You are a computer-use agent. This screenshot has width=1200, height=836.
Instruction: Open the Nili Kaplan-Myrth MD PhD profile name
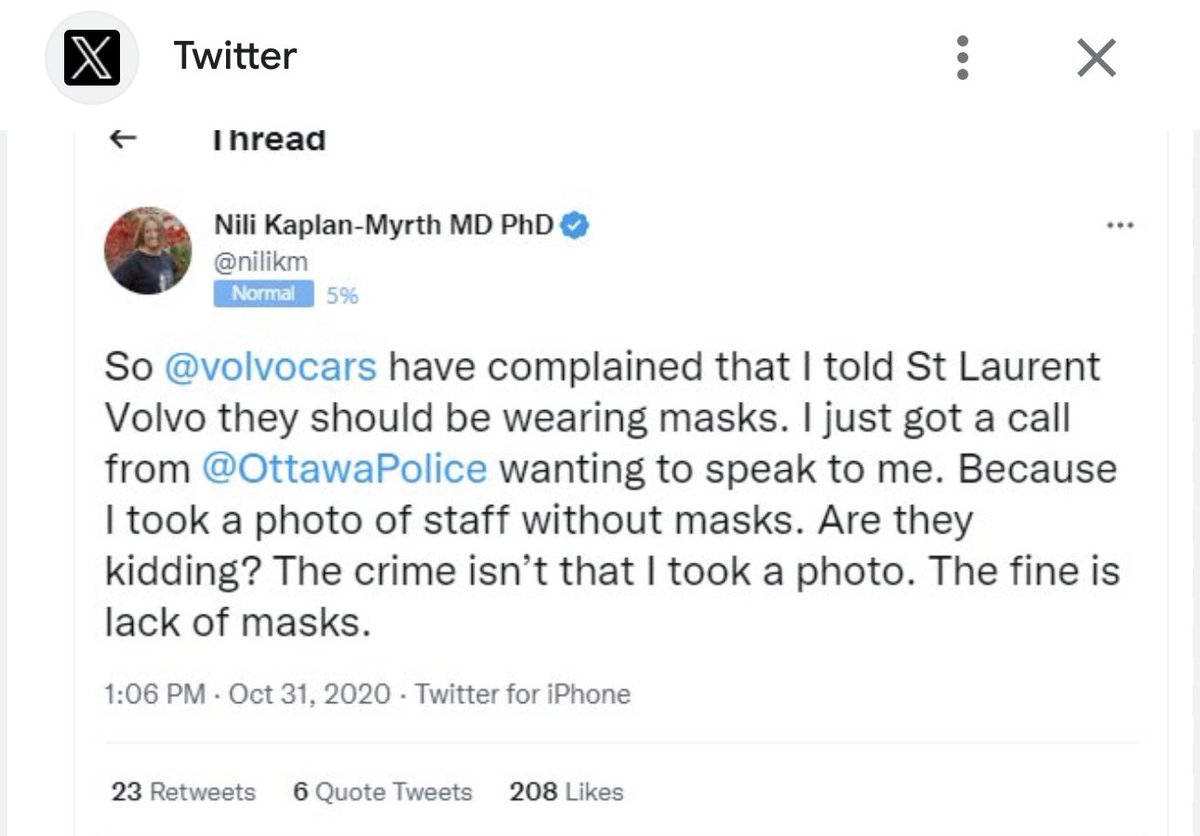click(384, 226)
